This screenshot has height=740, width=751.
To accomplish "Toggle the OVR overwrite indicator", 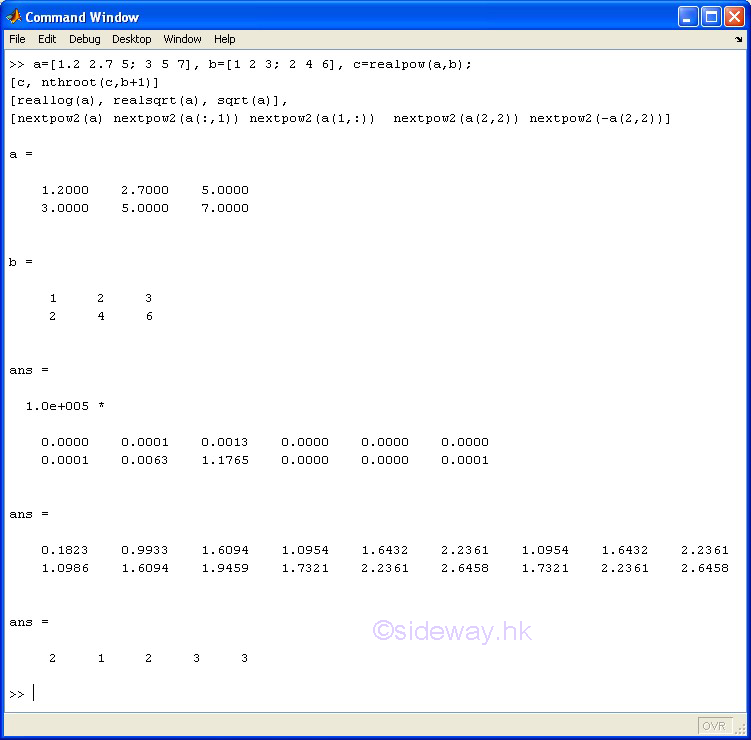I will [714, 726].
